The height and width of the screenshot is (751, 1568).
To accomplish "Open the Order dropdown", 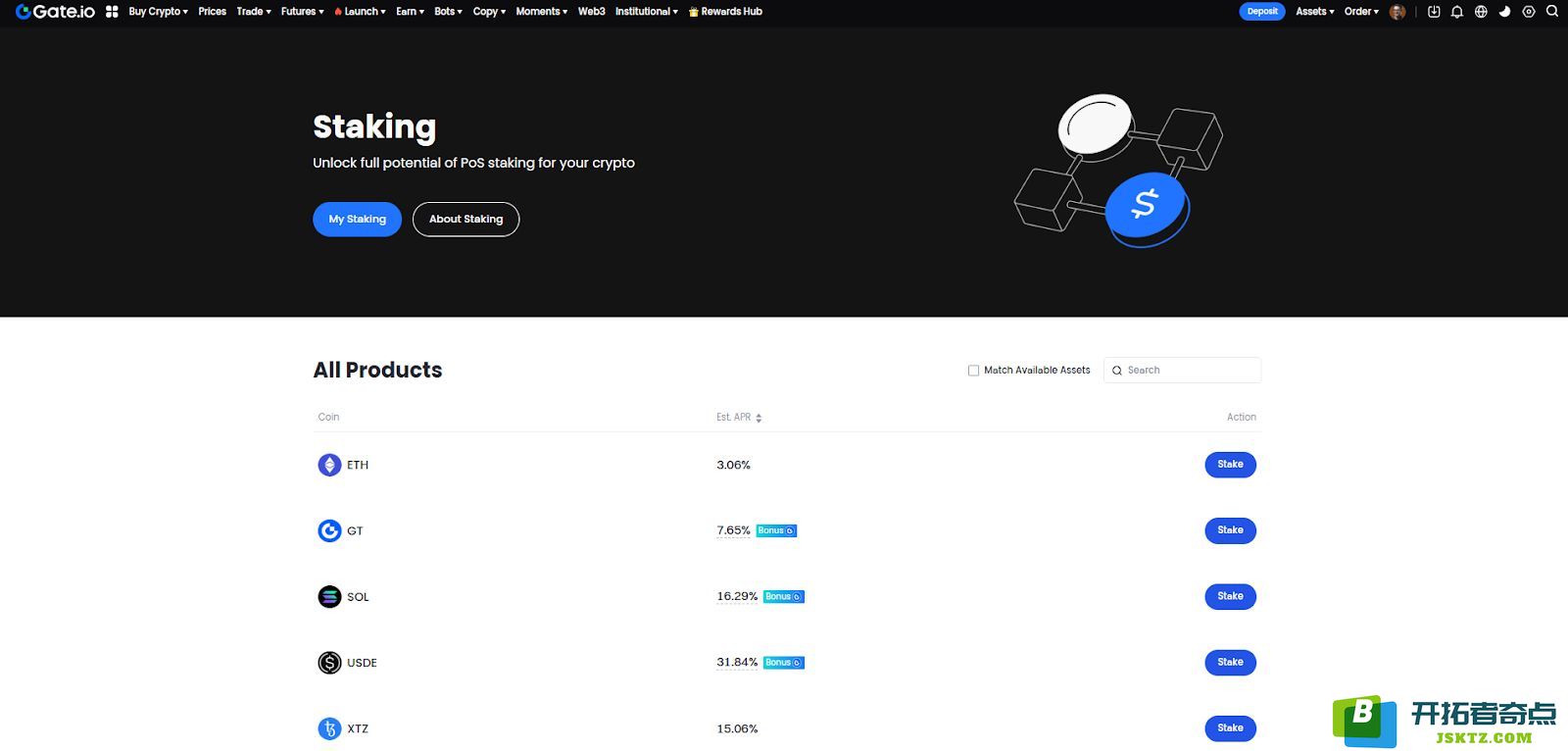I will coord(1361,12).
